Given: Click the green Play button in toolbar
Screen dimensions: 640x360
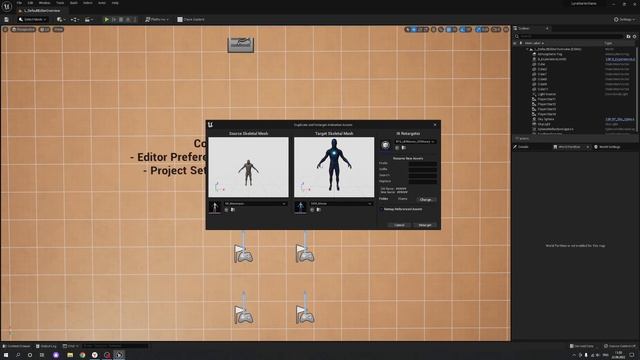Looking at the screenshot, I should click(x=107, y=19).
